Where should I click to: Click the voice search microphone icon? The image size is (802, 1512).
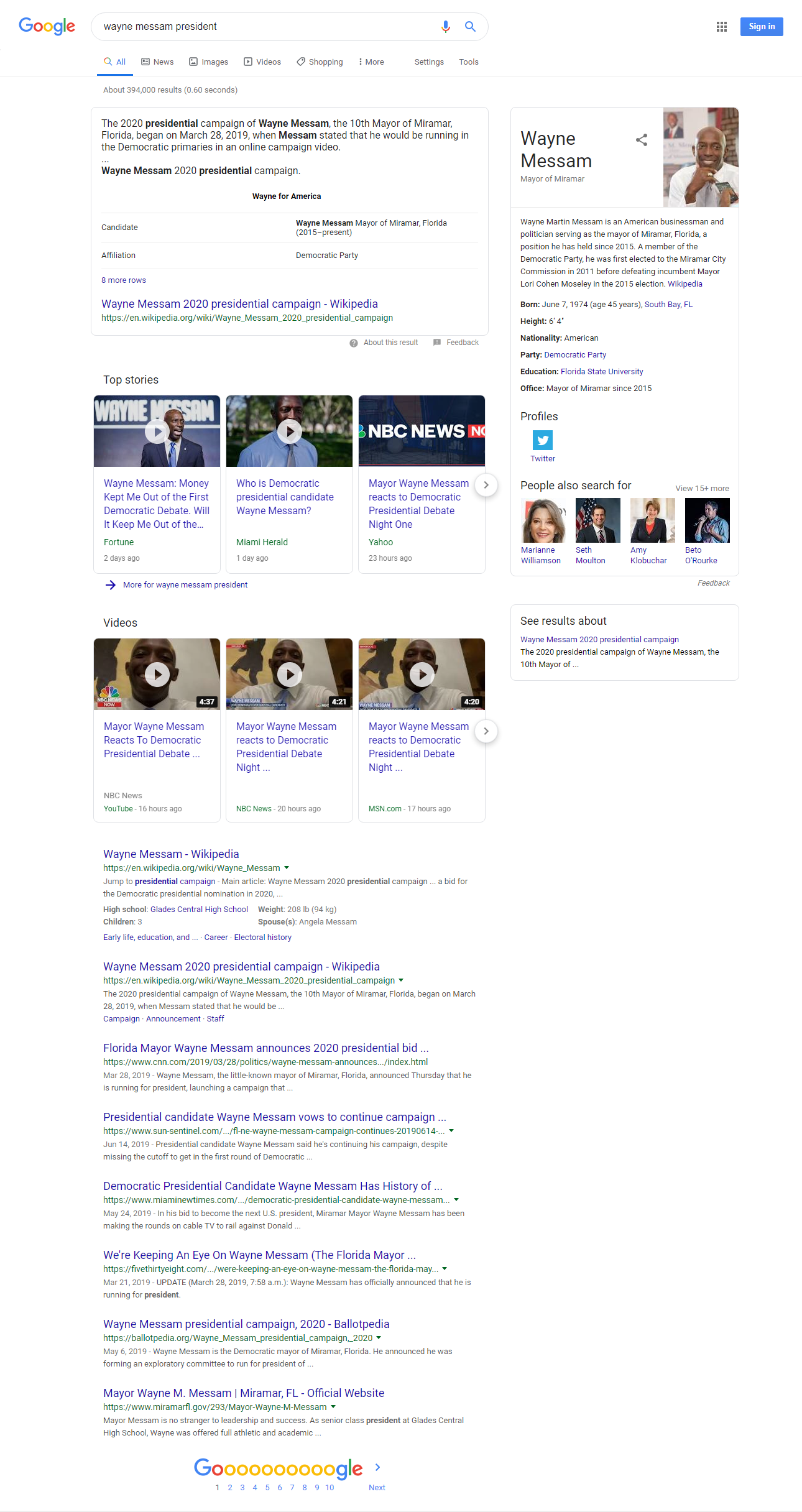click(445, 27)
